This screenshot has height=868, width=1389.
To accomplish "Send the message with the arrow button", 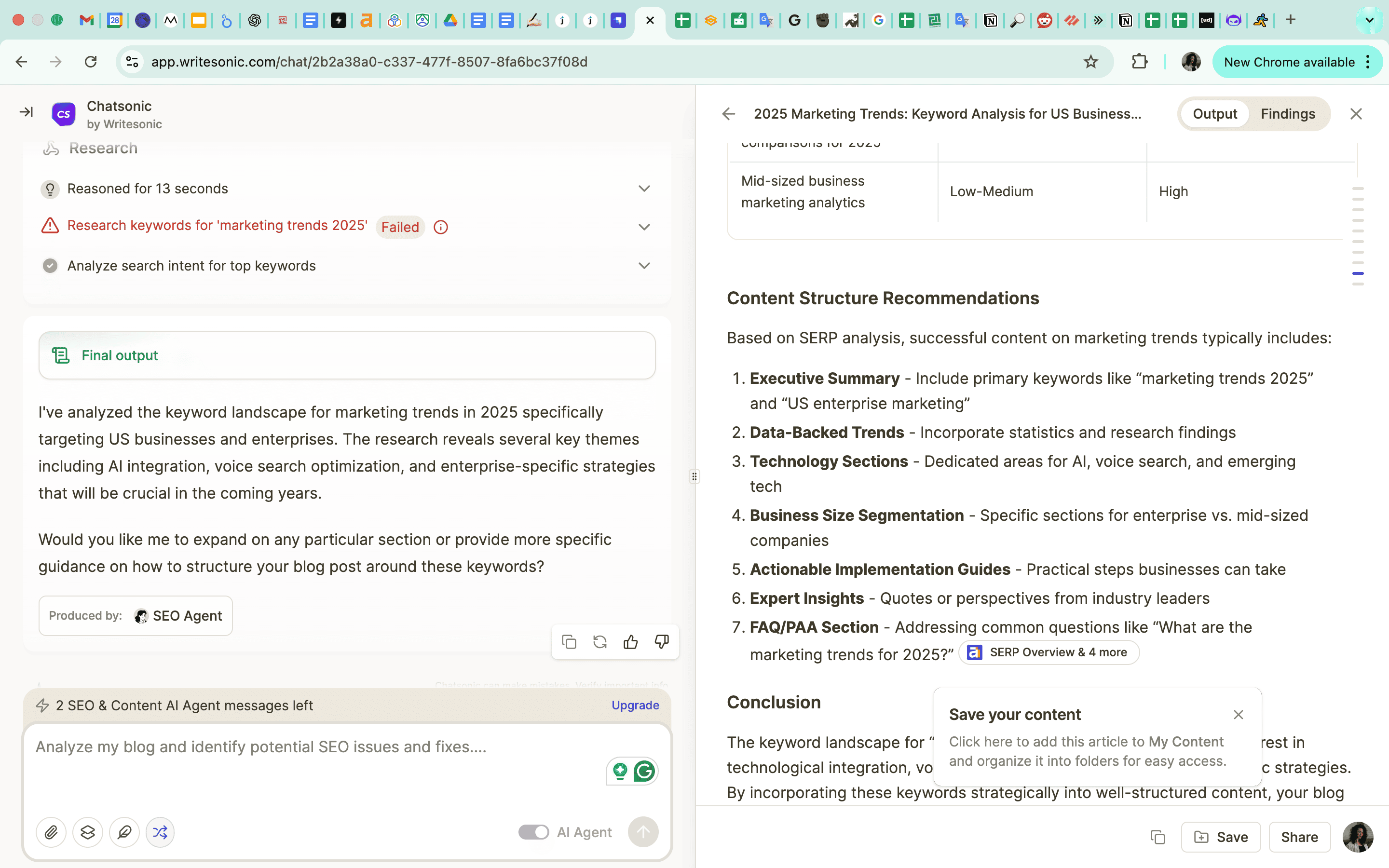I will pos(643,832).
